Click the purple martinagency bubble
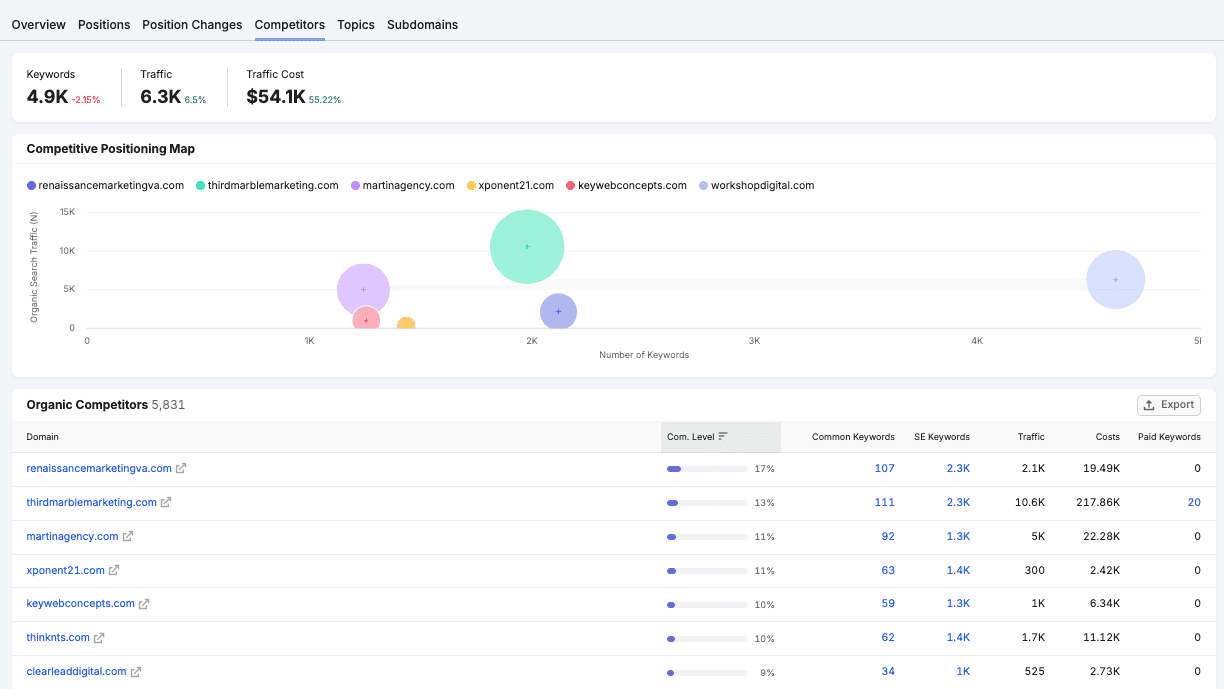The width and height of the screenshot is (1224, 689). [363, 290]
